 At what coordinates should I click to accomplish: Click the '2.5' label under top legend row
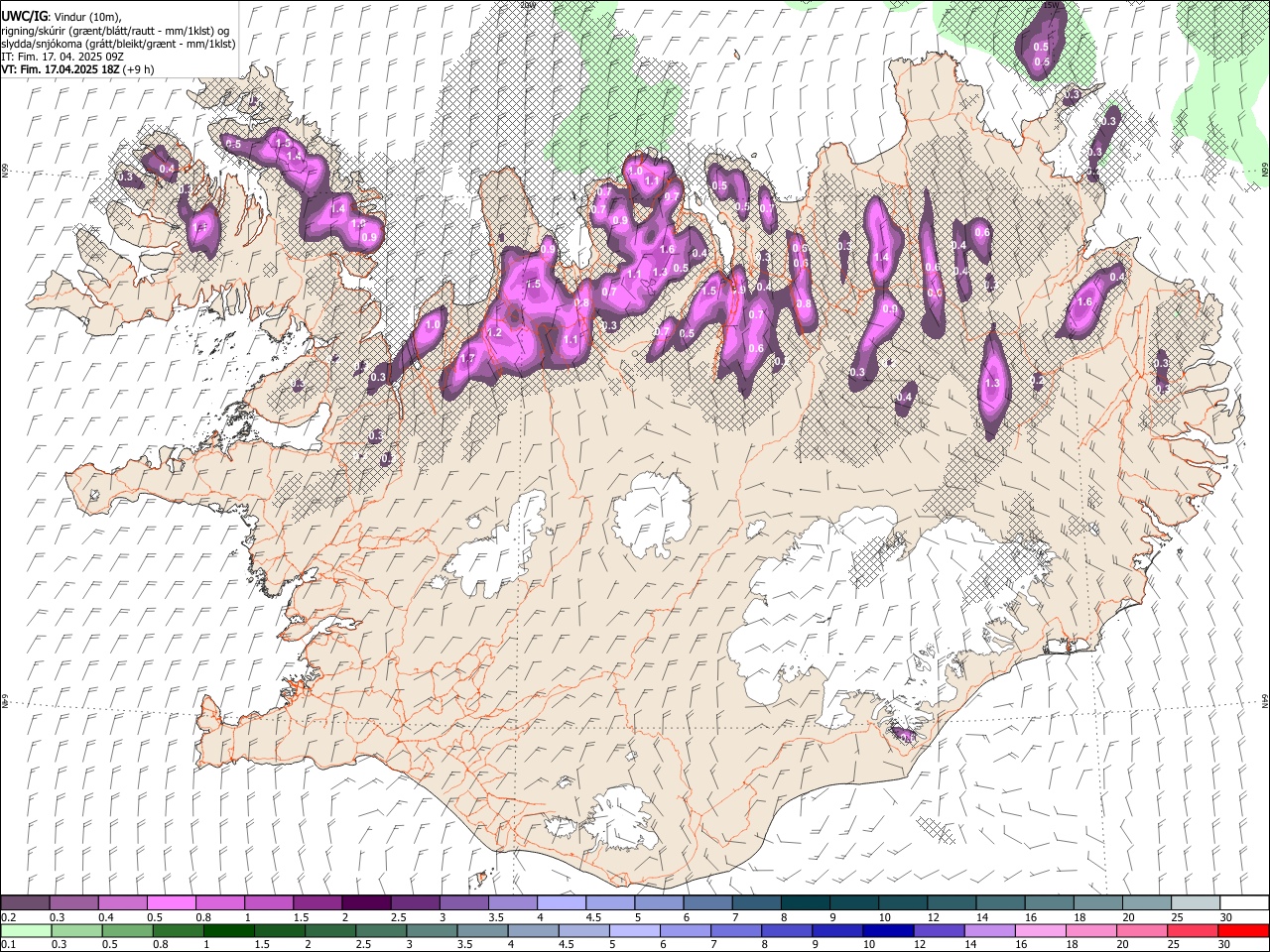399,917
